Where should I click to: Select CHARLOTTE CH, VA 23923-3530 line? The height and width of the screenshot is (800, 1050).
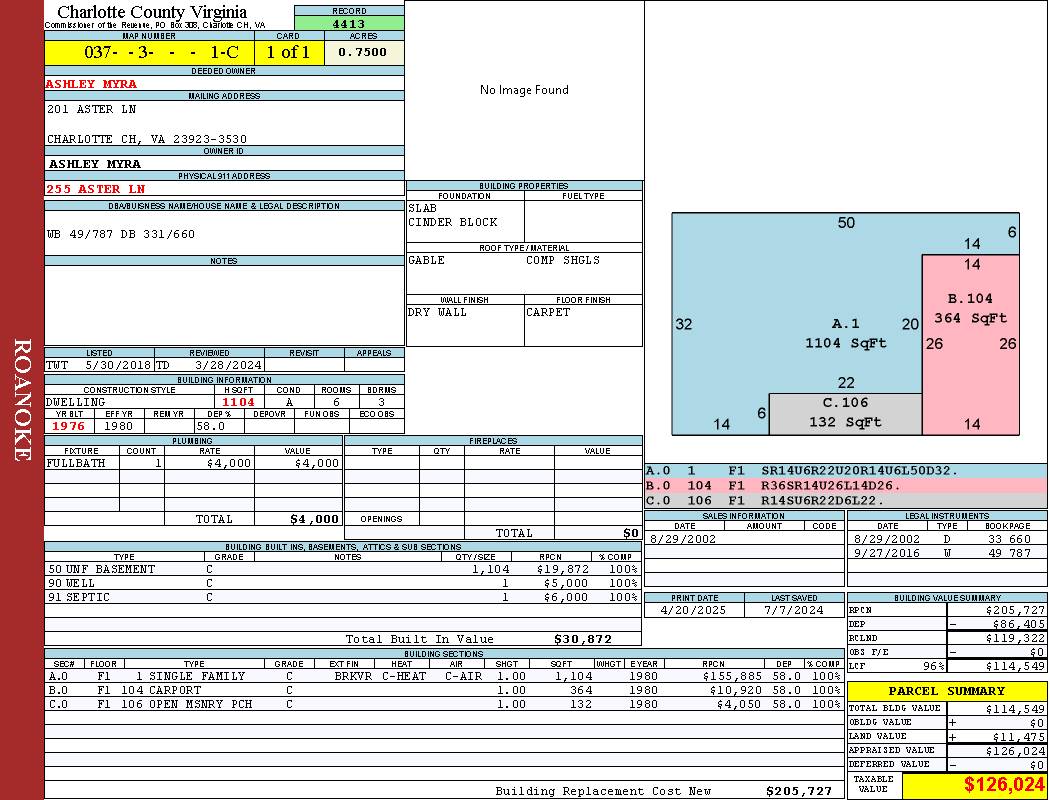pyautogui.click(x=147, y=139)
